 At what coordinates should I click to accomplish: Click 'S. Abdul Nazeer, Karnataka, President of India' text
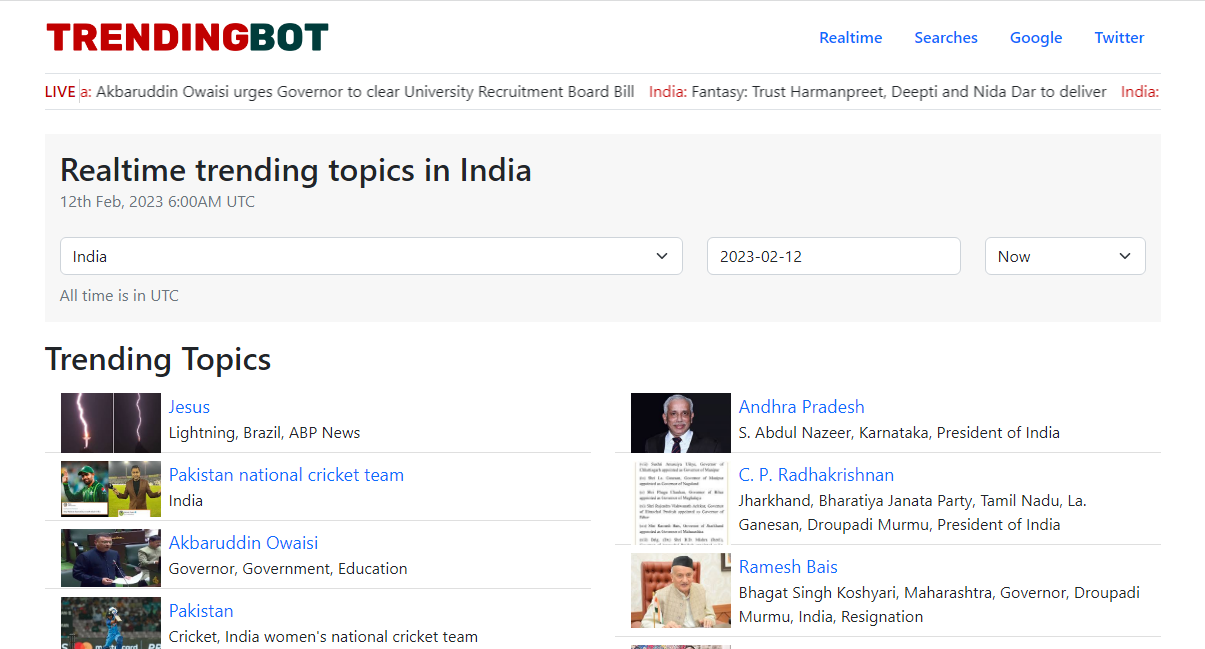(899, 433)
